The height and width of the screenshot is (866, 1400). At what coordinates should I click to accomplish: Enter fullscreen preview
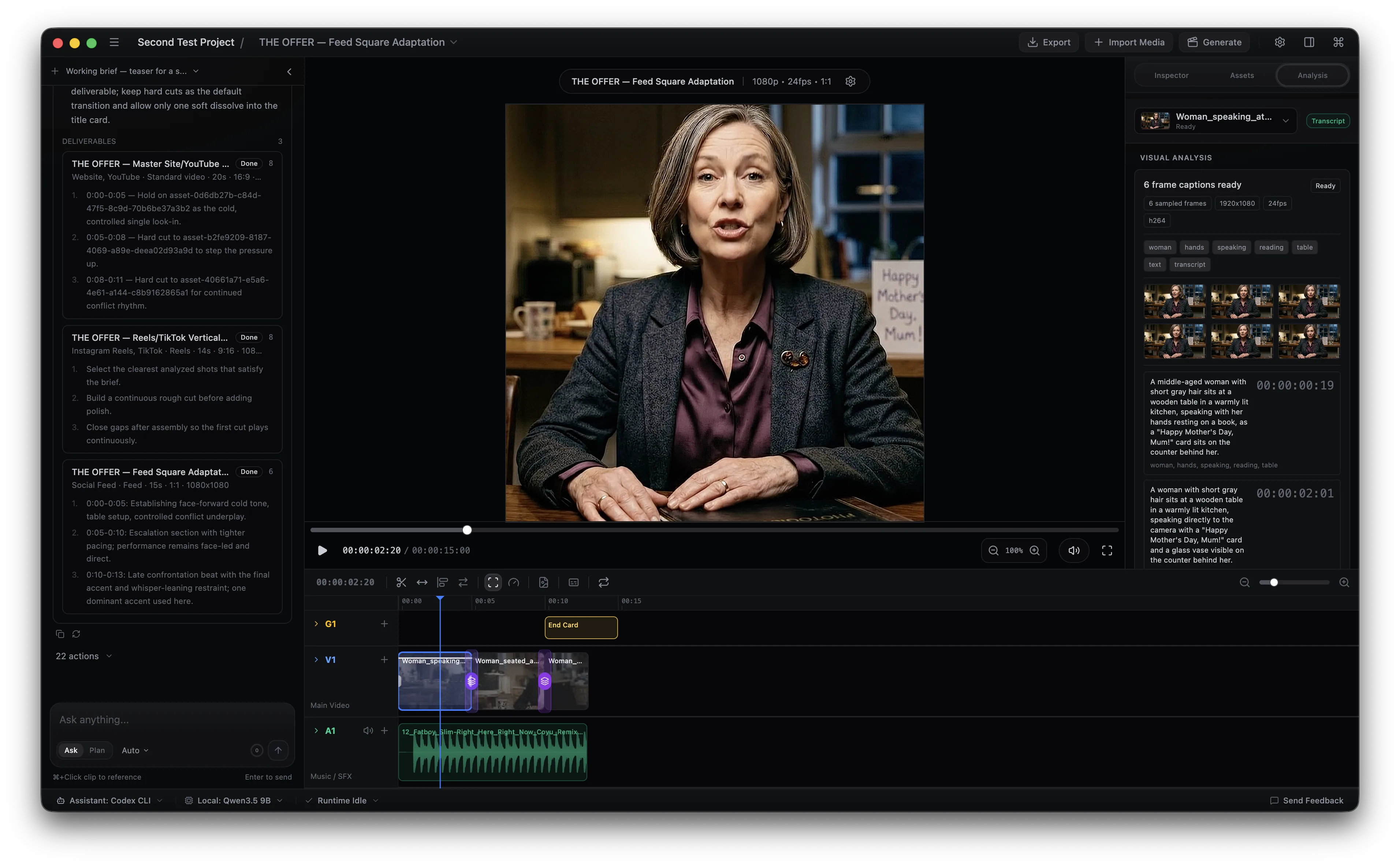point(1107,550)
